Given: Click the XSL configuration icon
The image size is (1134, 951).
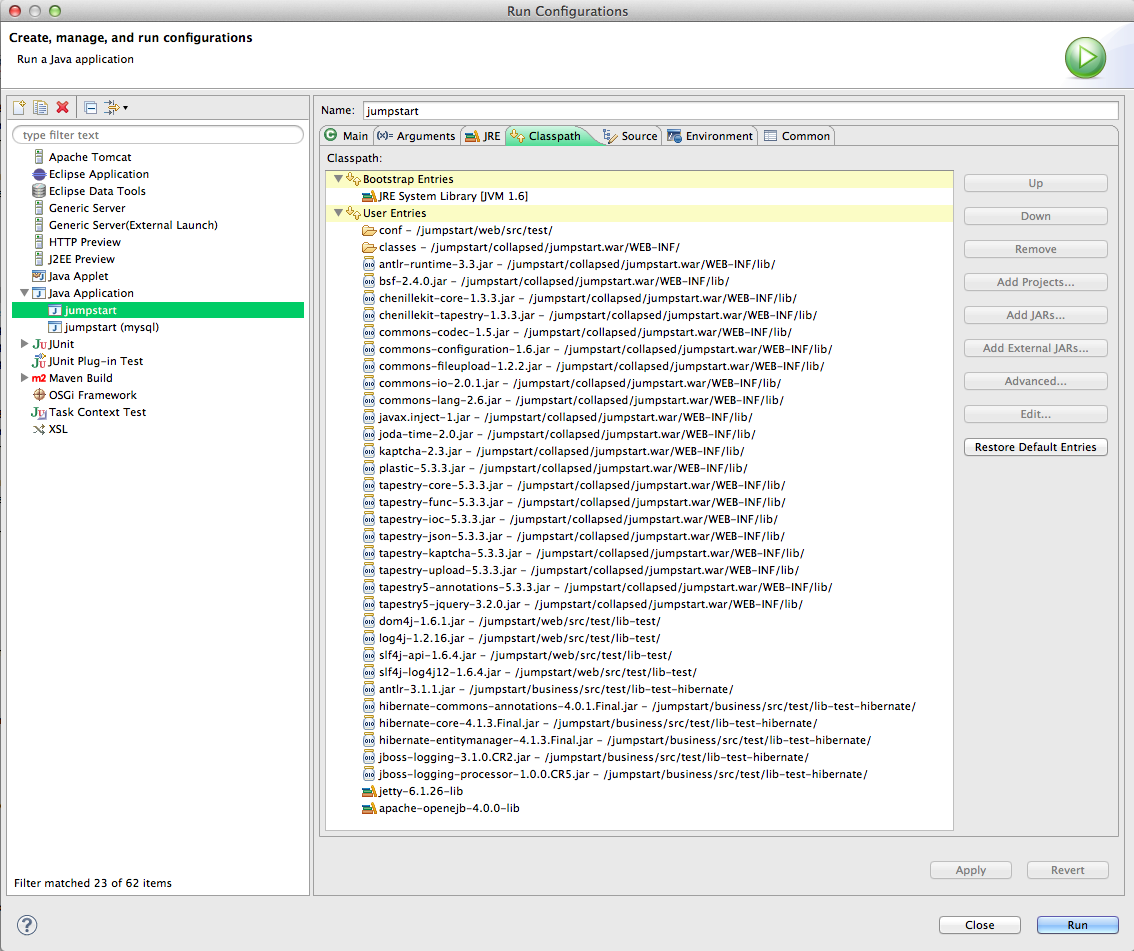Looking at the screenshot, I should tap(39, 429).
